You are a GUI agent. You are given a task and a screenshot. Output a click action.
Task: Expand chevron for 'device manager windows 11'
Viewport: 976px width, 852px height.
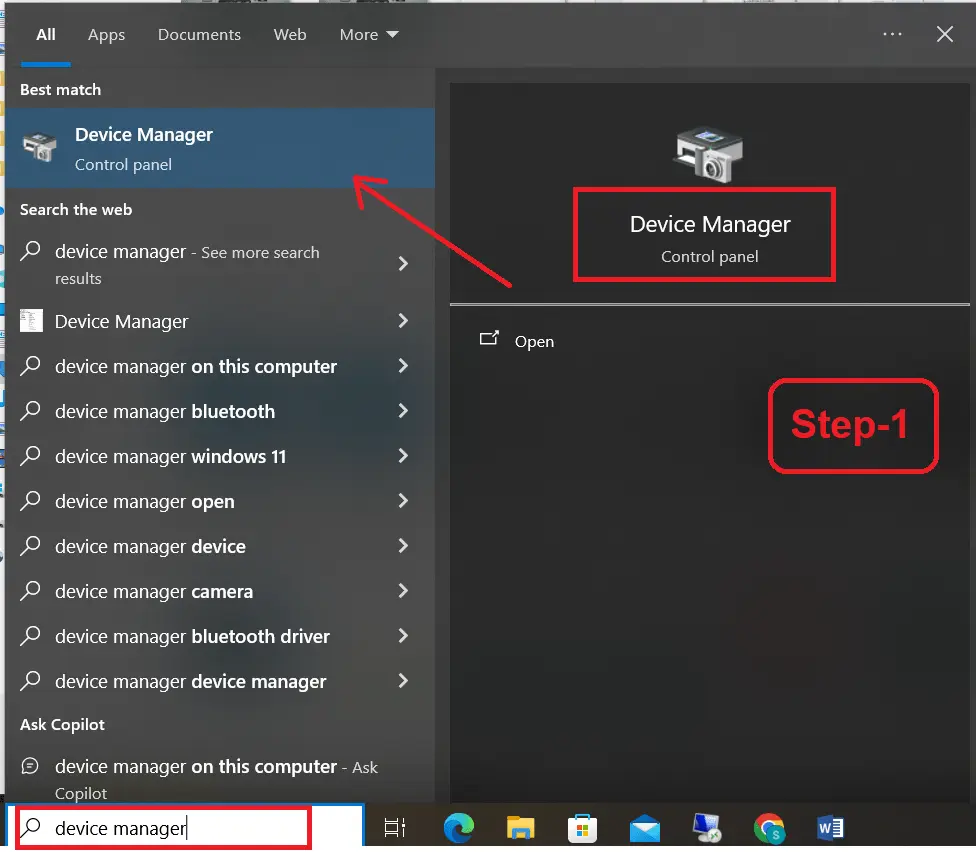coord(403,456)
